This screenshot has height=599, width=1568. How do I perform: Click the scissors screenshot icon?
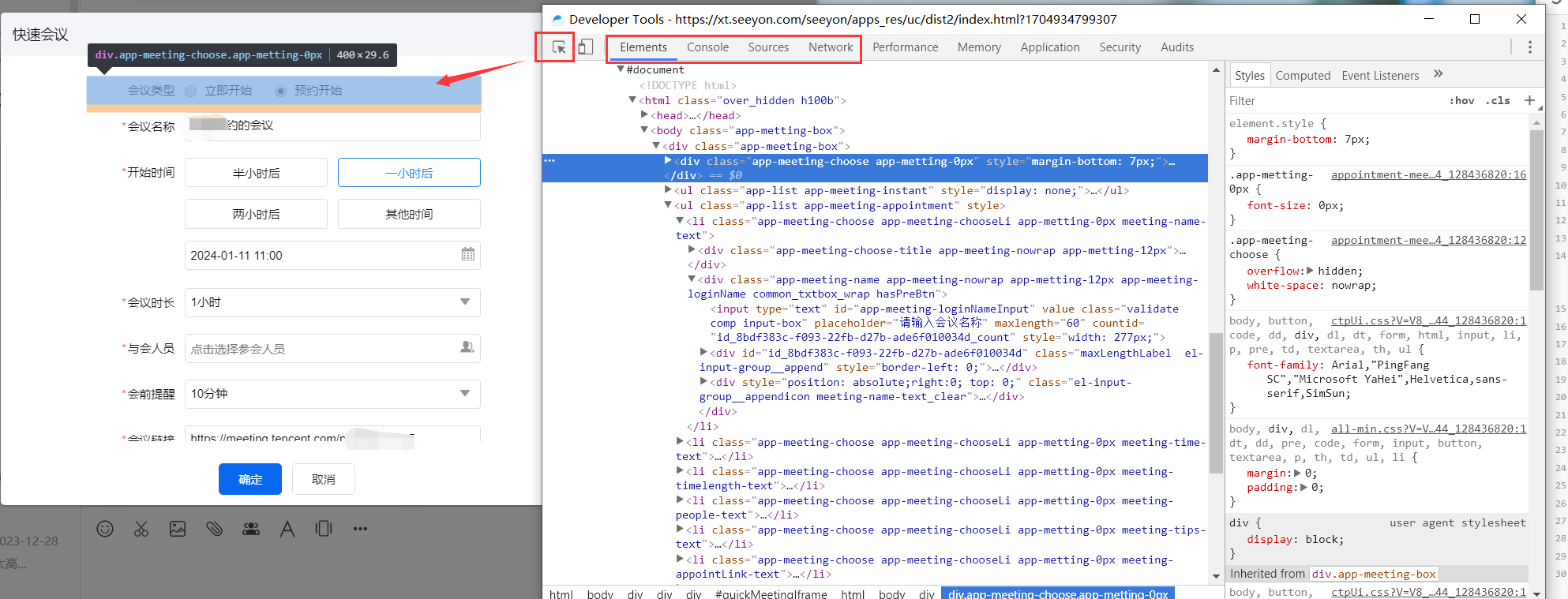141,529
